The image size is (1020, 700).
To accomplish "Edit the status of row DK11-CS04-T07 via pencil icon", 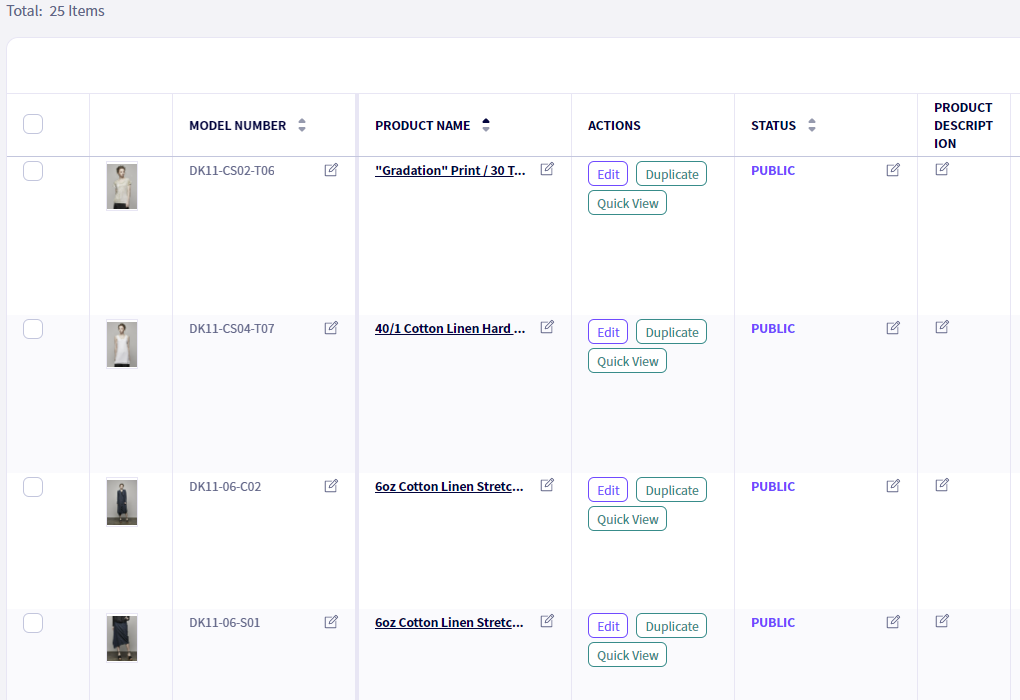I will coord(893,328).
